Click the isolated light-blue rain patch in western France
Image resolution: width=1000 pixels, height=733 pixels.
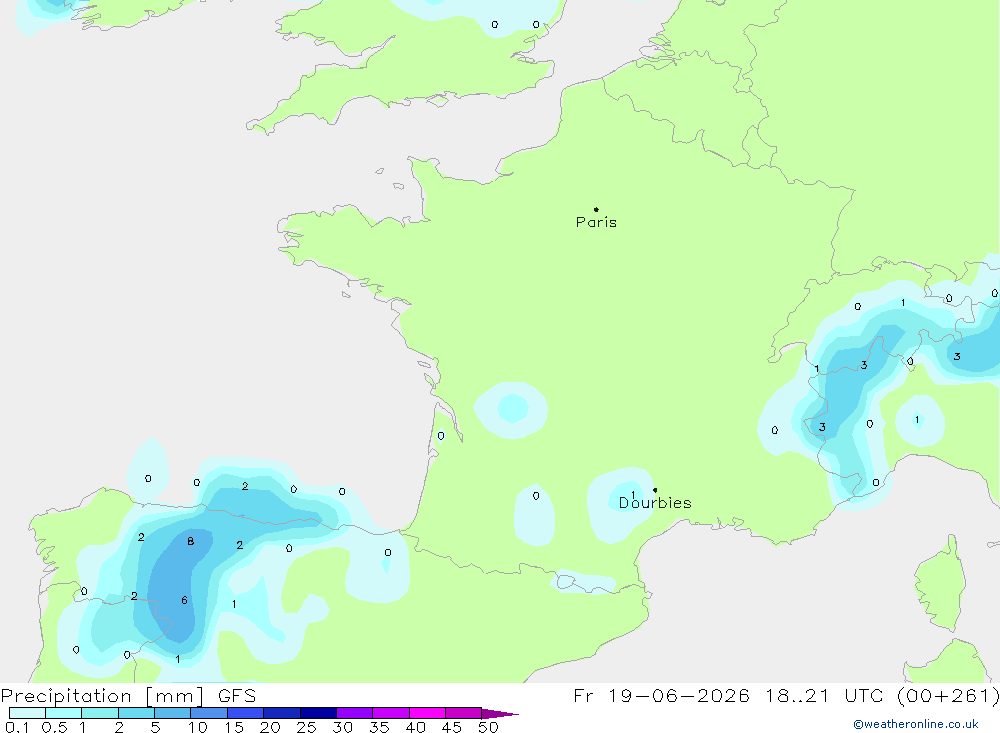click(511, 410)
